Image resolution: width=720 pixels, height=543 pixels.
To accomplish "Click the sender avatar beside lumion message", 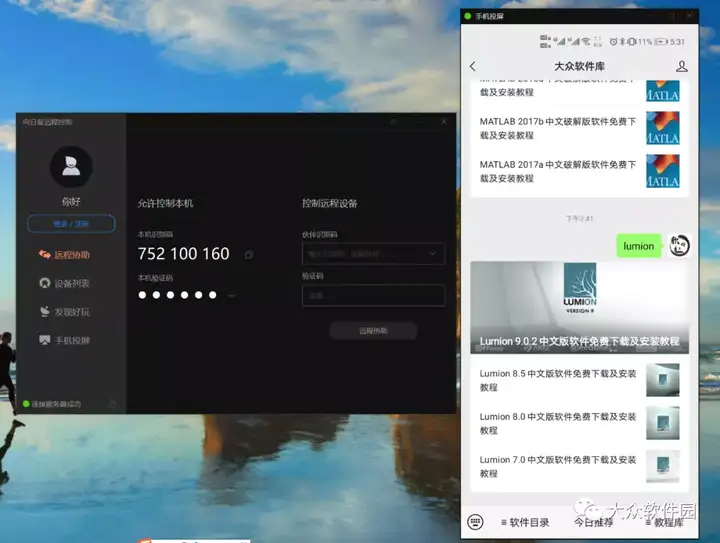I will (x=680, y=246).
